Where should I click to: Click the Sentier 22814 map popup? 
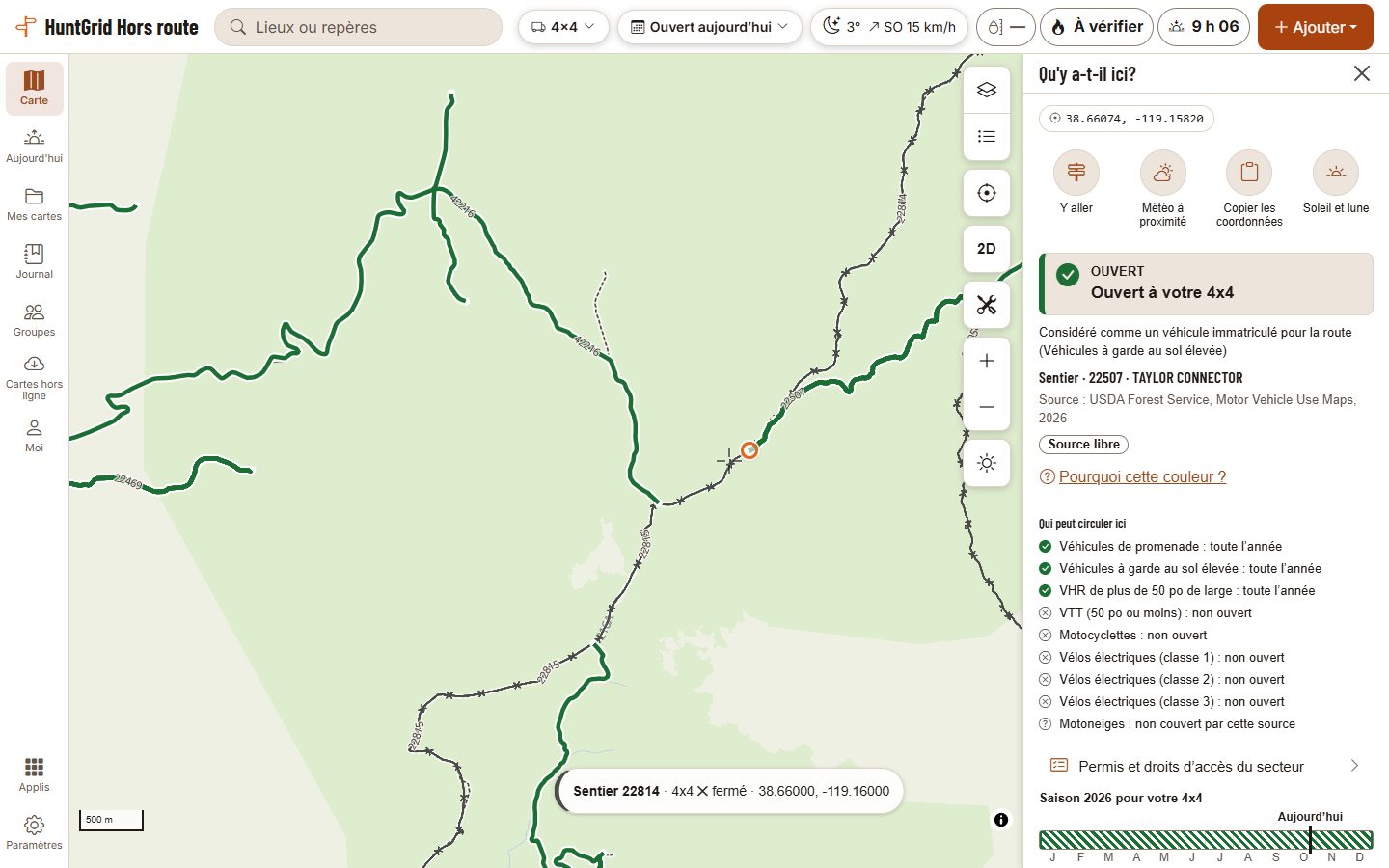[x=730, y=791]
